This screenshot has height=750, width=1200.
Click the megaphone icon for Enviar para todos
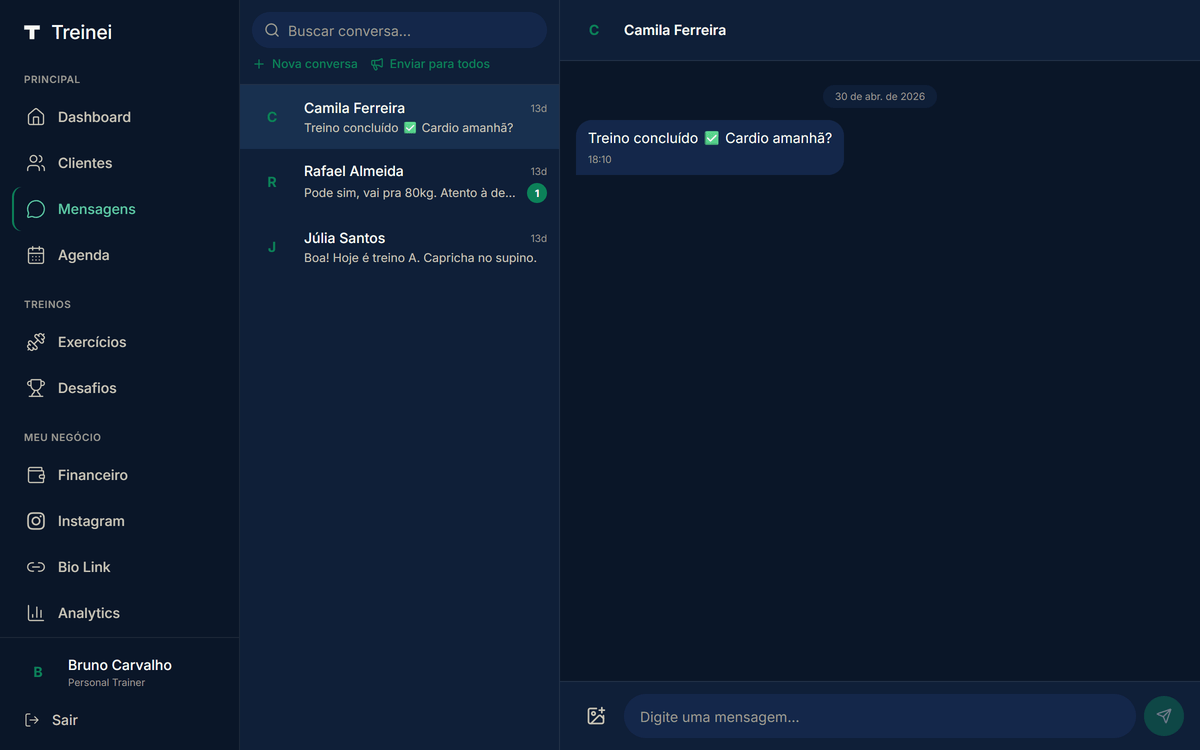tap(377, 64)
